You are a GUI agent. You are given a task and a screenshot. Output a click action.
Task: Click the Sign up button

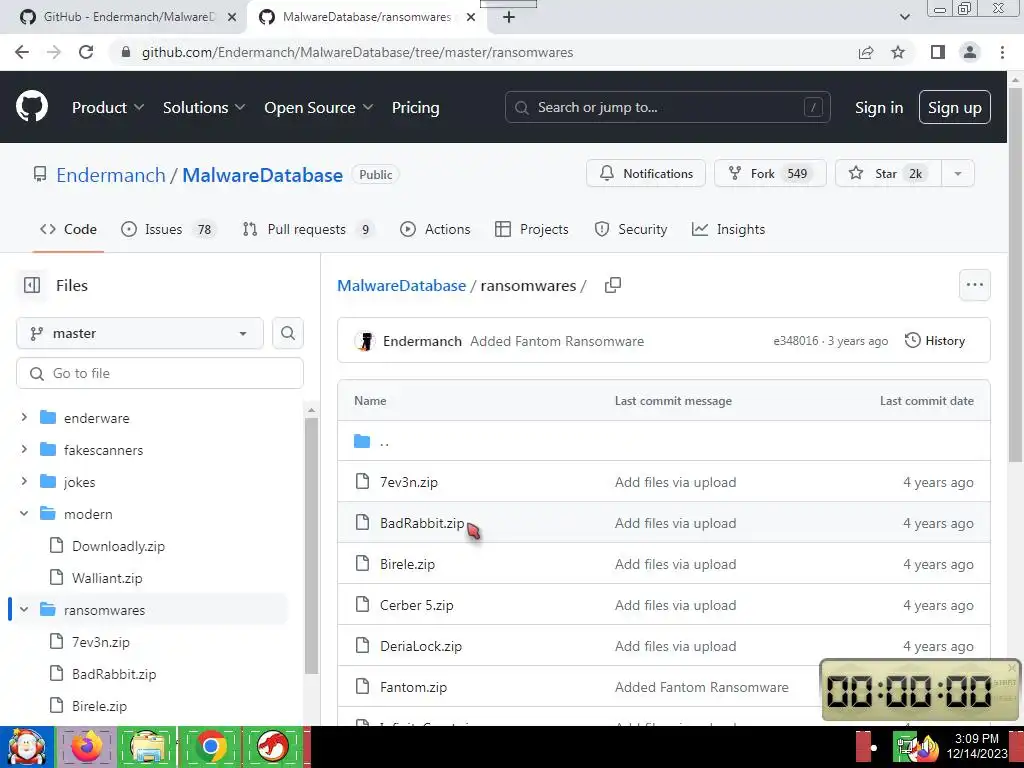[955, 107]
